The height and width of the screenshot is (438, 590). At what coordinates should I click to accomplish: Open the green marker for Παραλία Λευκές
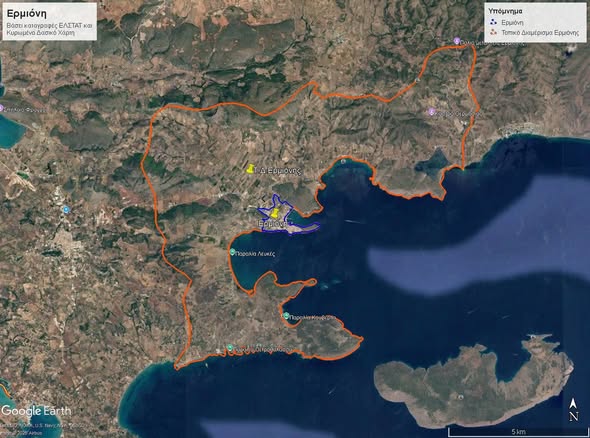pyautogui.click(x=233, y=252)
